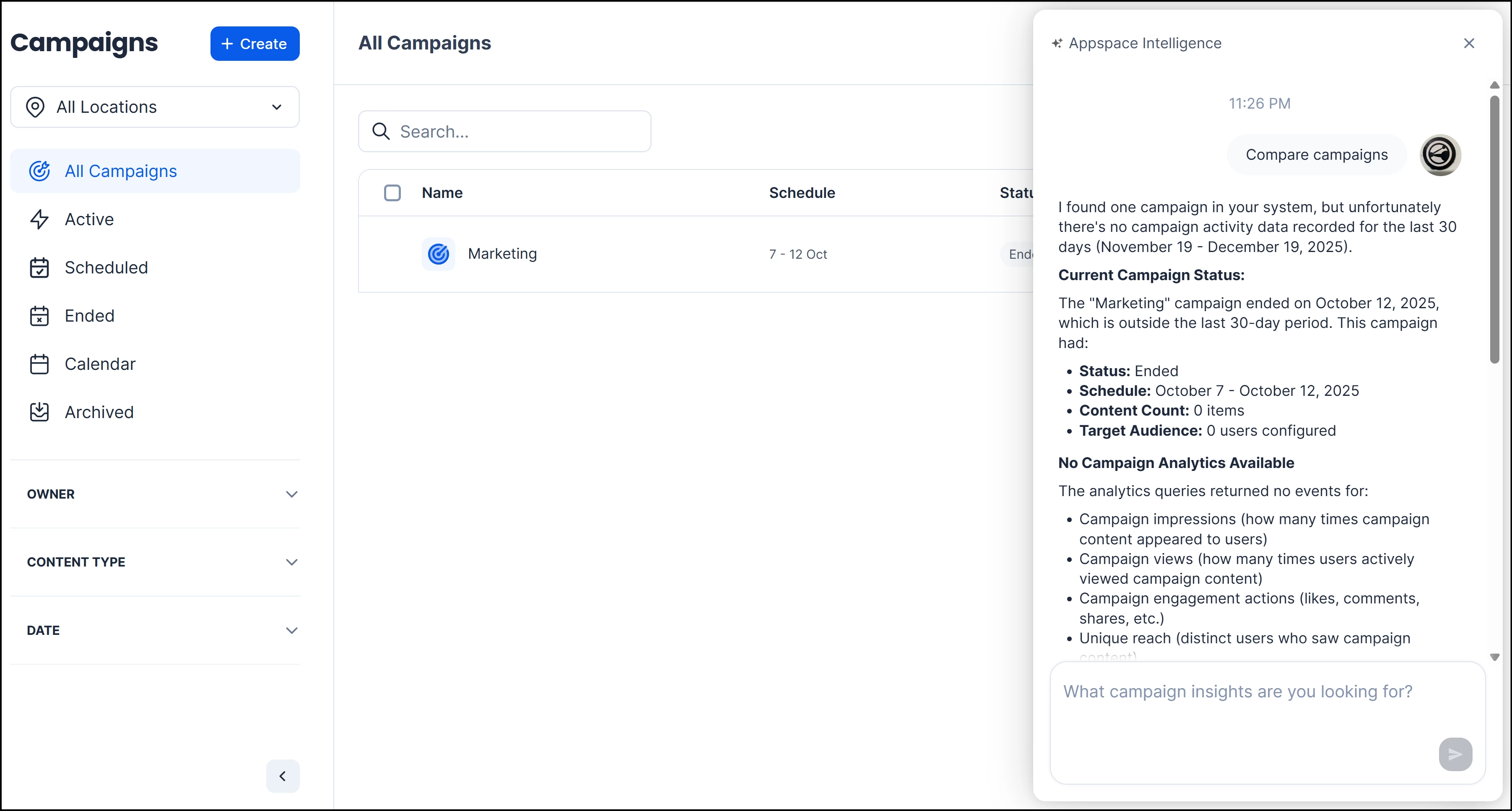This screenshot has height=811, width=1512.
Task: Click the Scheduled calendar-check icon
Action: 39,268
